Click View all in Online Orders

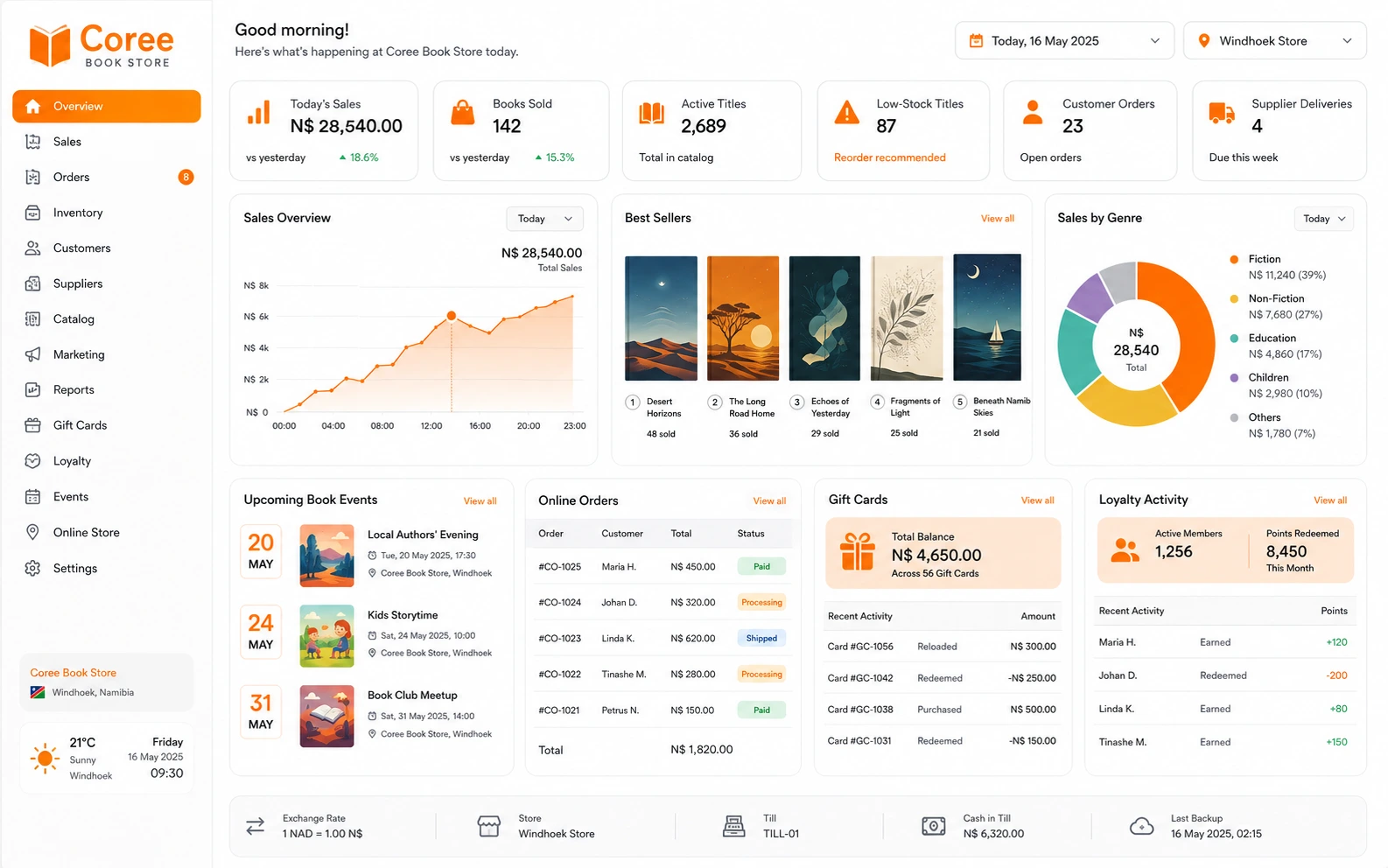tap(769, 501)
